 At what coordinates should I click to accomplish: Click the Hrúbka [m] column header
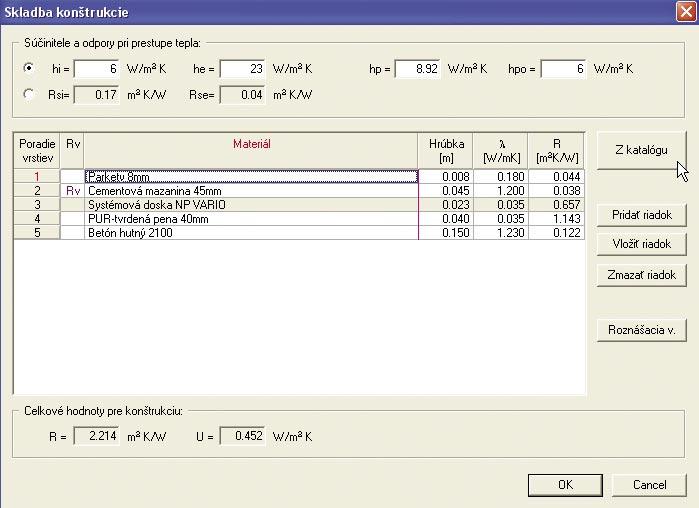point(446,151)
